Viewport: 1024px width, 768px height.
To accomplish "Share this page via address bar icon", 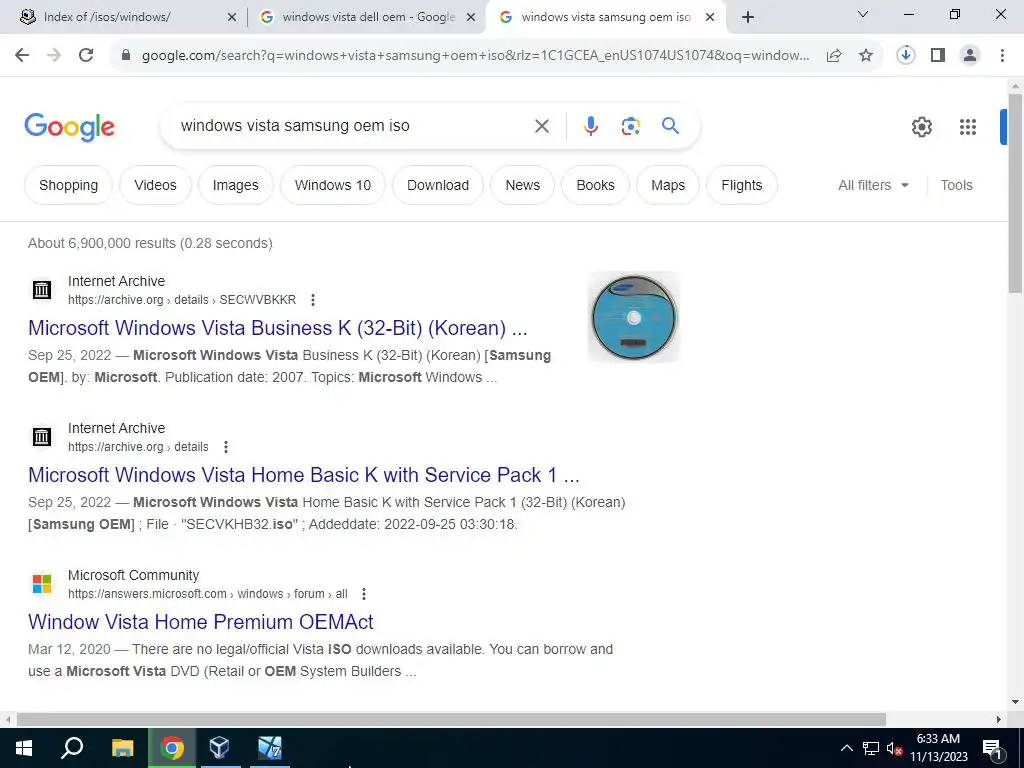I will click(834, 56).
